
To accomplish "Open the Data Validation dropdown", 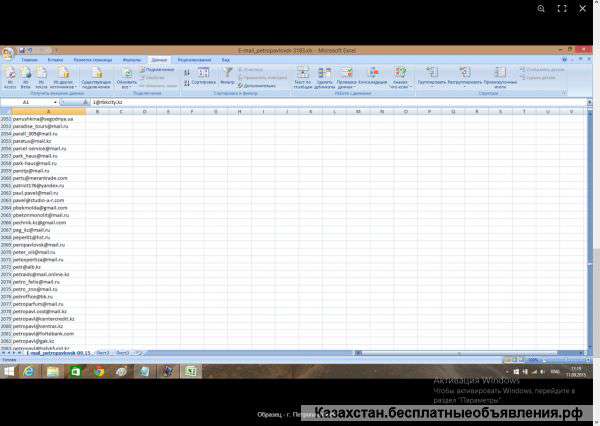I will click(x=348, y=86).
